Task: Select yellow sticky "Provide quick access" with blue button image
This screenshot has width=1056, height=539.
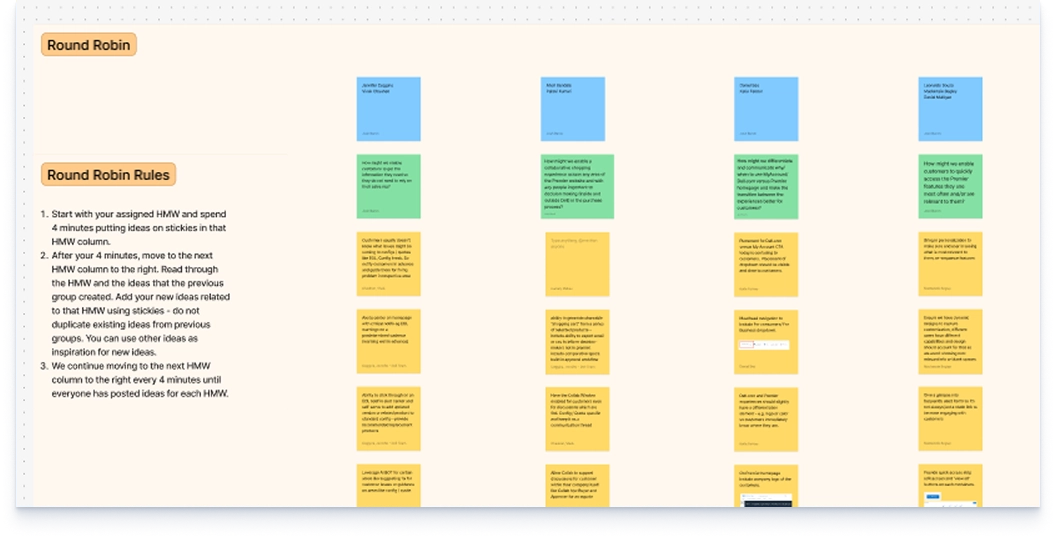Action: (950, 486)
